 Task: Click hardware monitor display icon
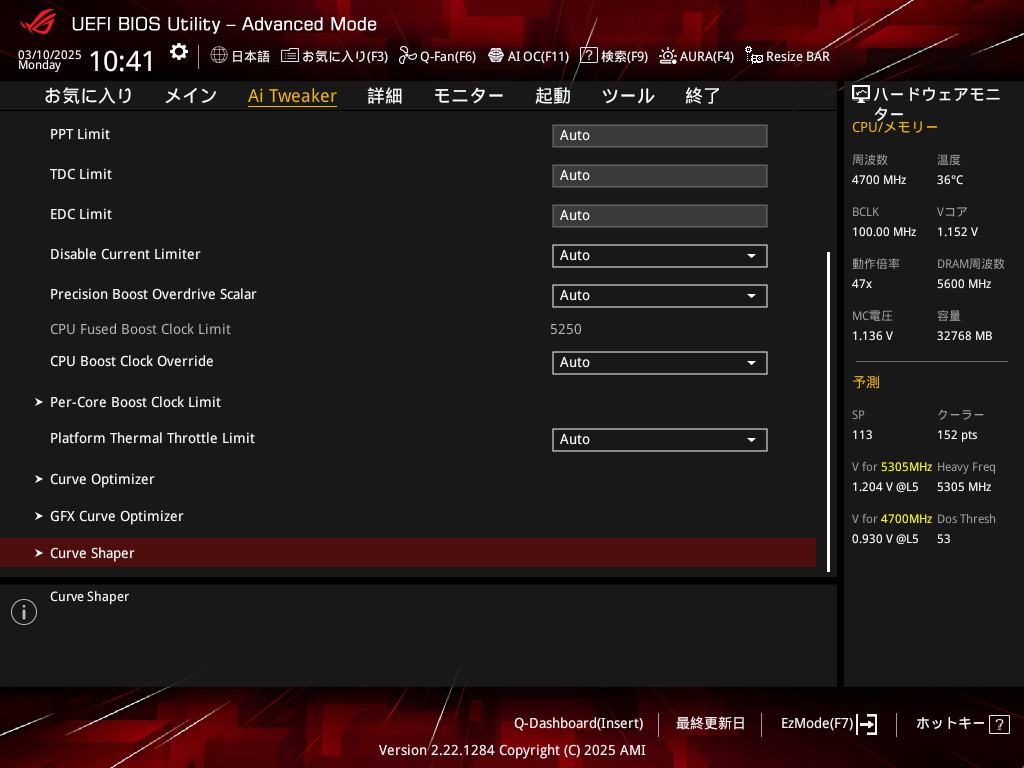pos(861,95)
